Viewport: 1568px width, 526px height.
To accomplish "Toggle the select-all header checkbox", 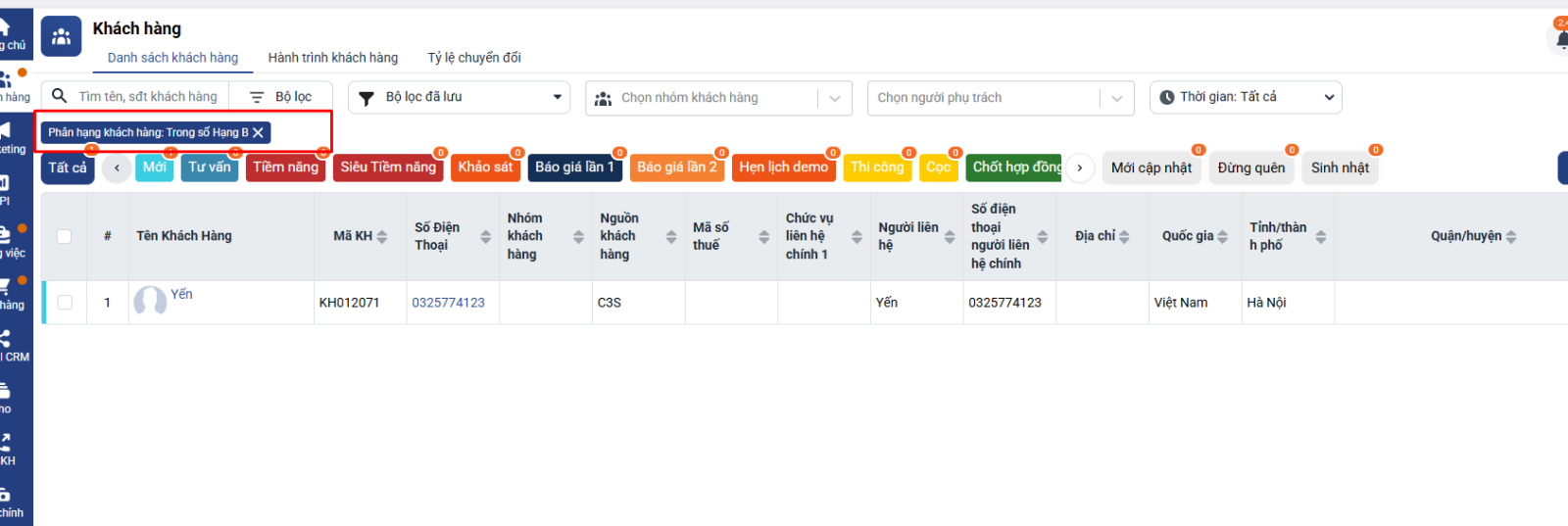I will pyautogui.click(x=65, y=236).
